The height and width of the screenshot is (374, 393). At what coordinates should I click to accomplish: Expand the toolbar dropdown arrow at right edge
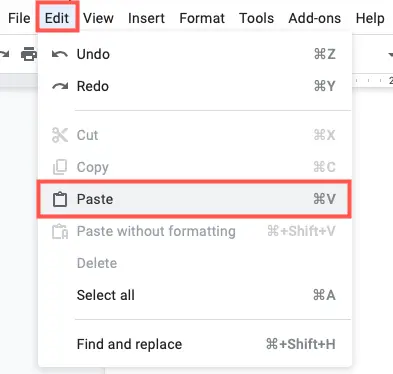(390, 54)
